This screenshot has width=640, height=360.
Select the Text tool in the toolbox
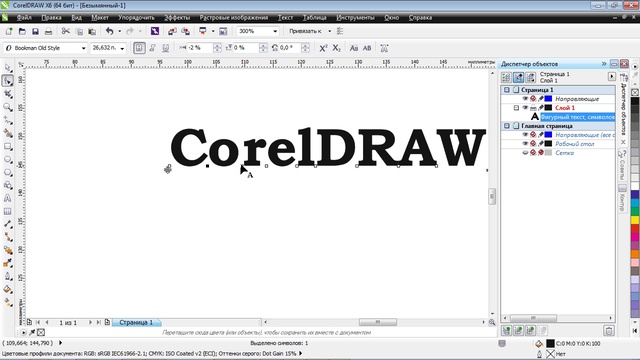(7, 198)
